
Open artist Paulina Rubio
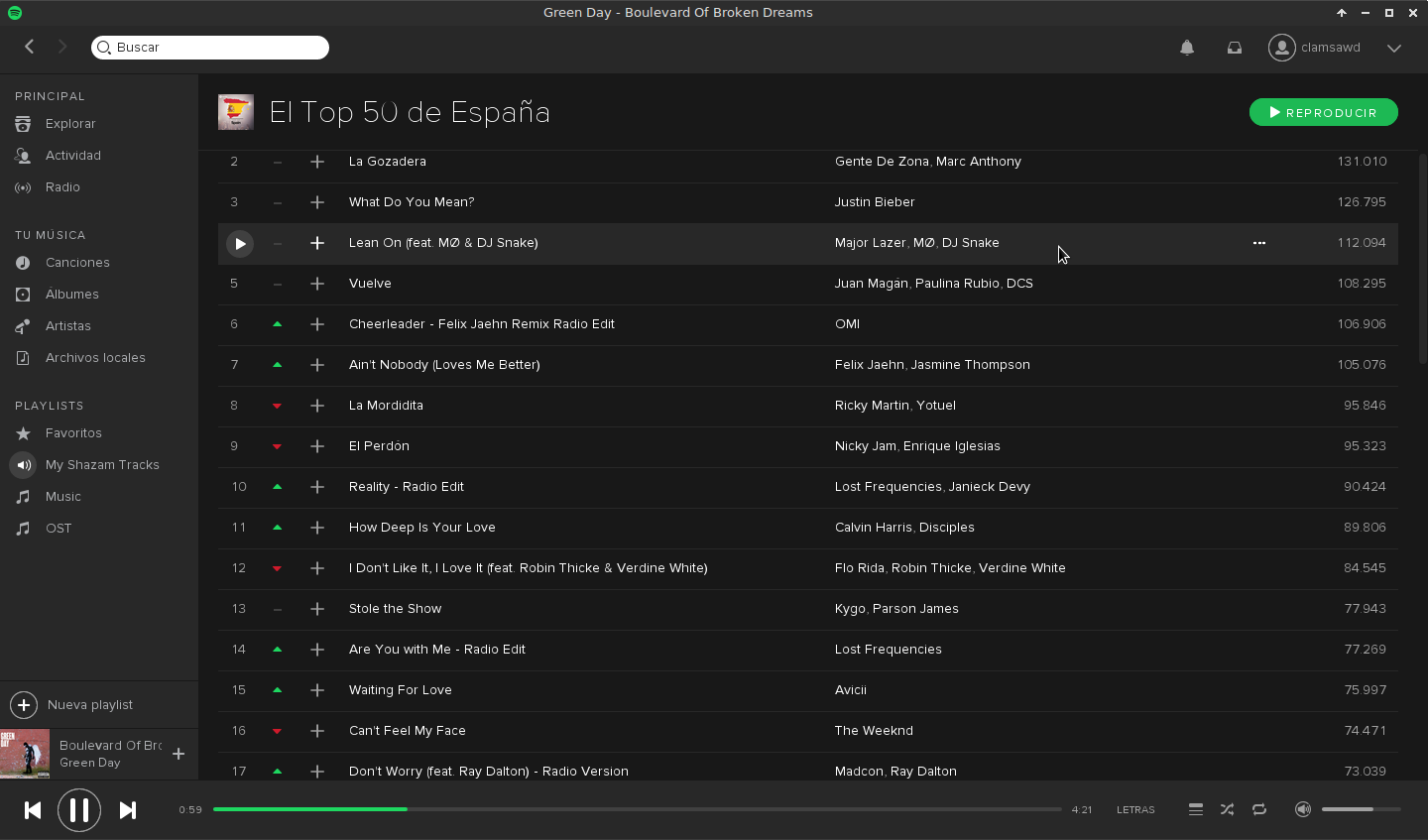pyautogui.click(x=957, y=284)
